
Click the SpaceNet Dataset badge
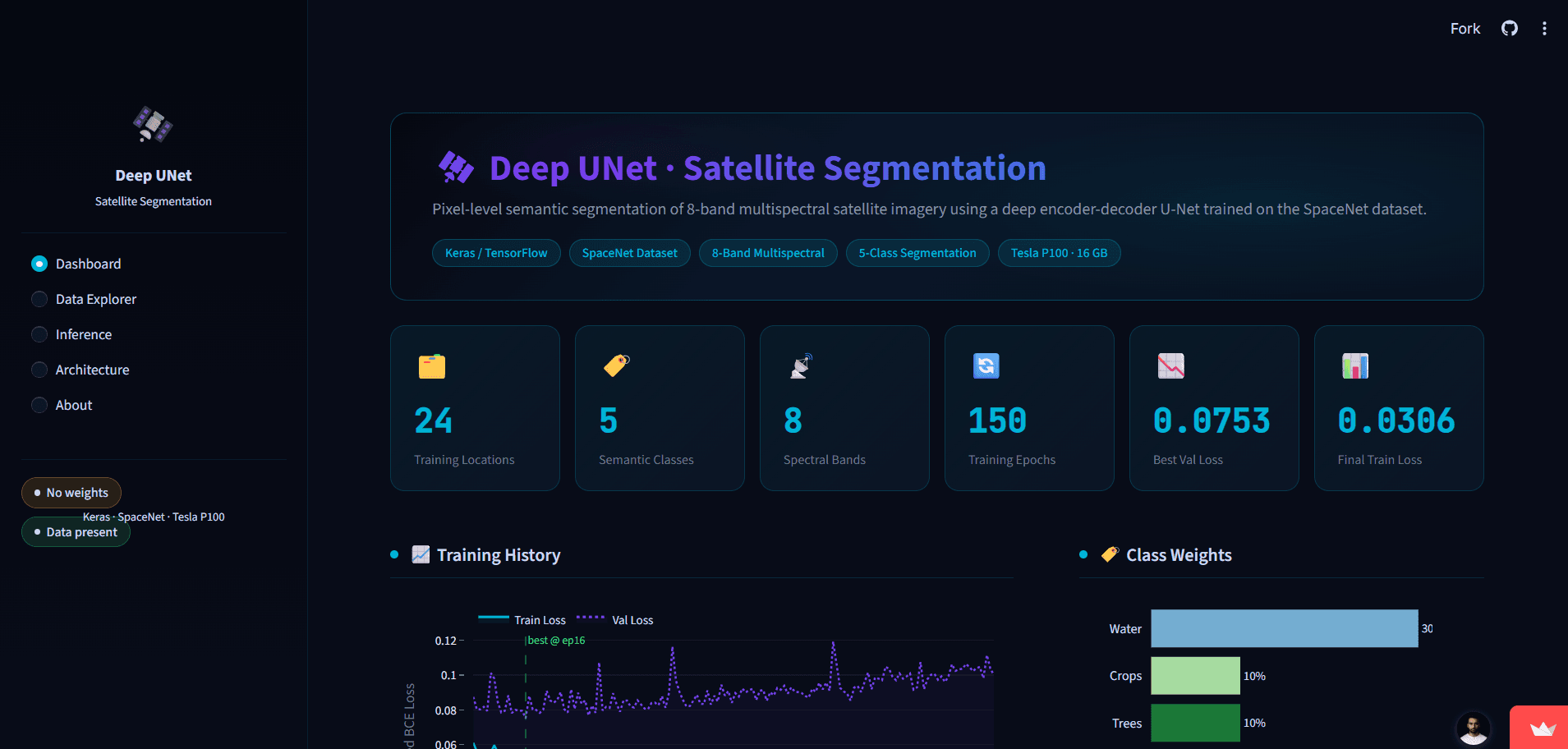click(x=630, y=253)
